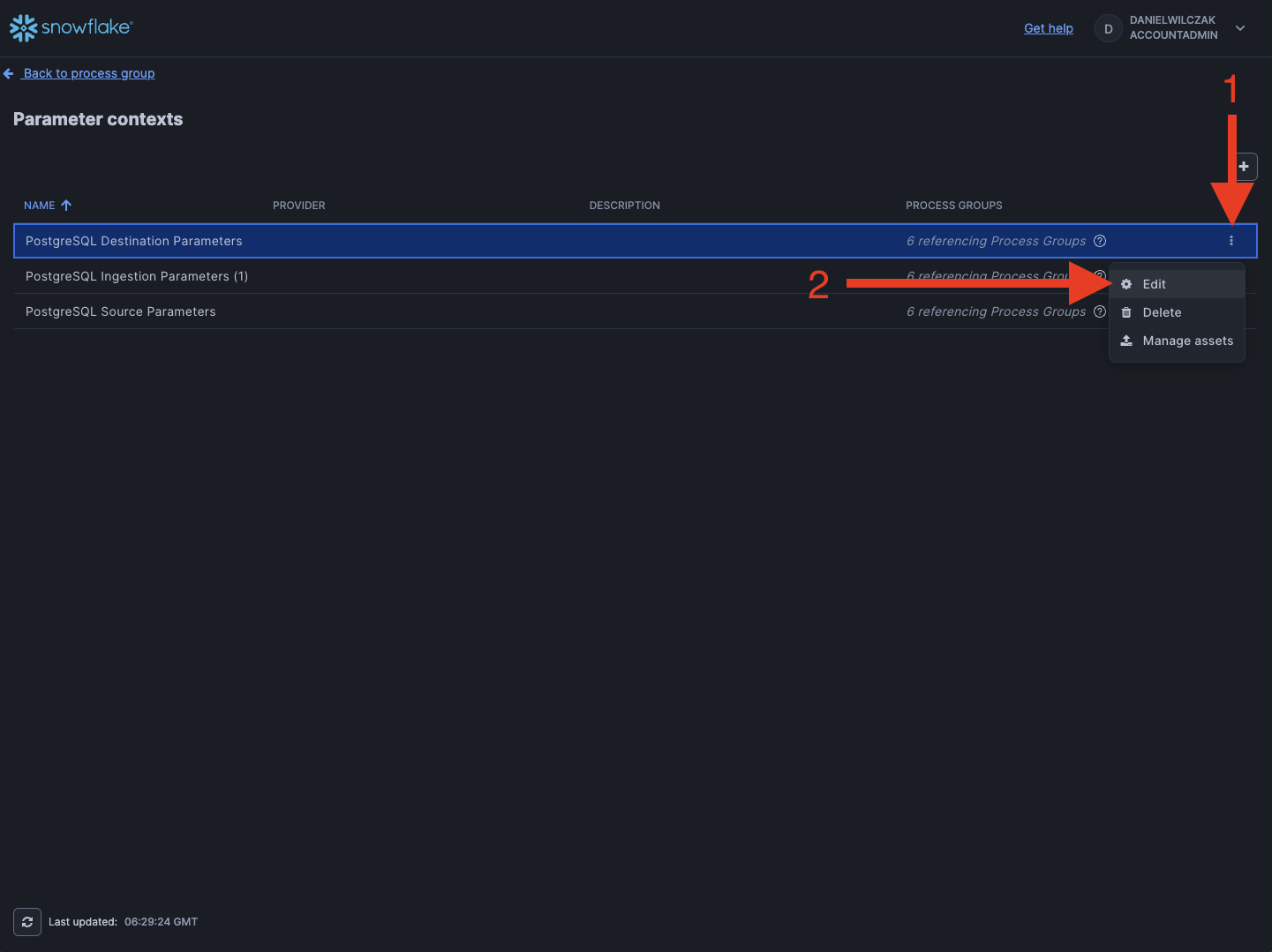The width and height of the screenshot is (1272, 952).
Task: Click the back arrow icon near process group link
Action: [9, 74]
